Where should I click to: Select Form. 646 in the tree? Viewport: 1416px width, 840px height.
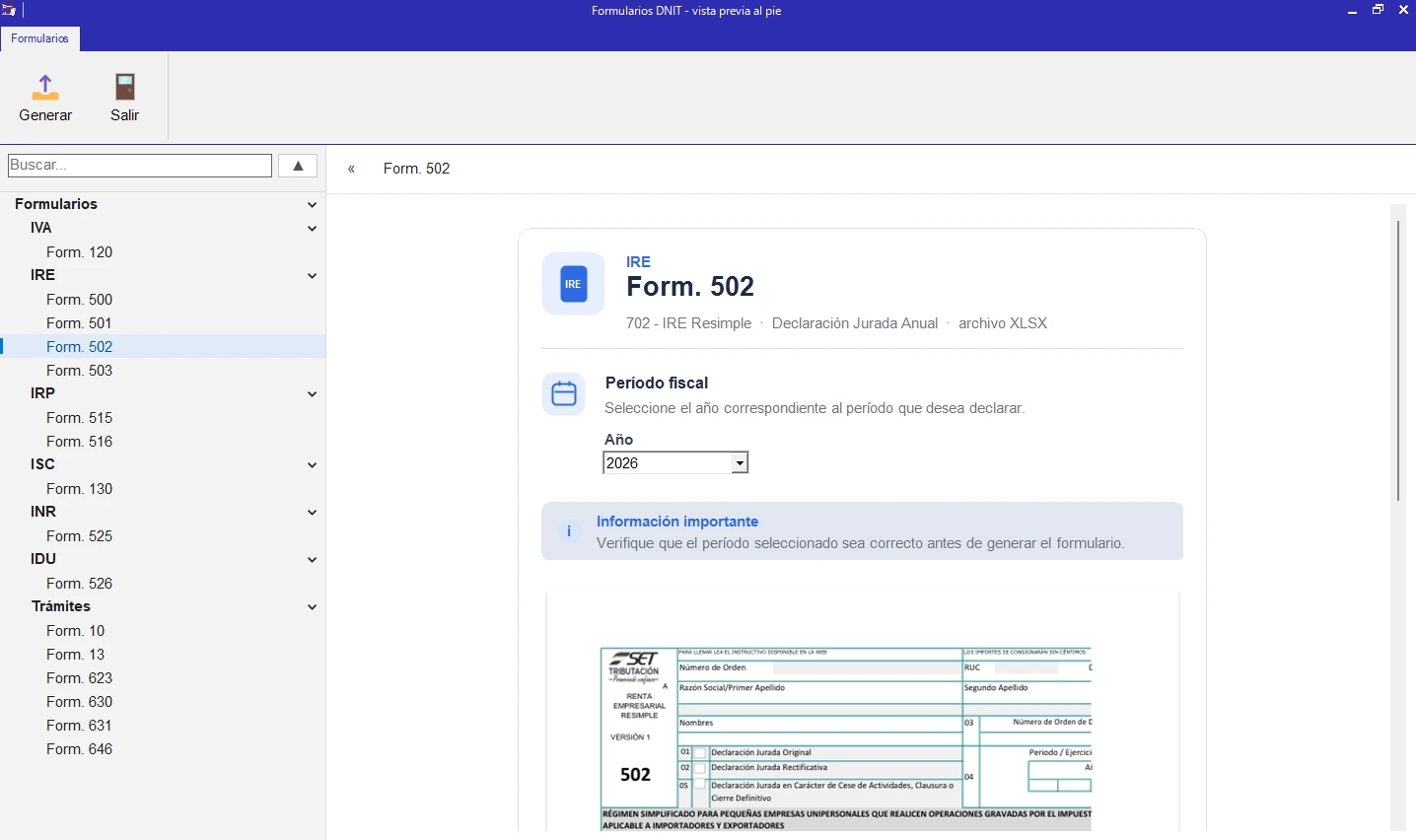point(80,749)
